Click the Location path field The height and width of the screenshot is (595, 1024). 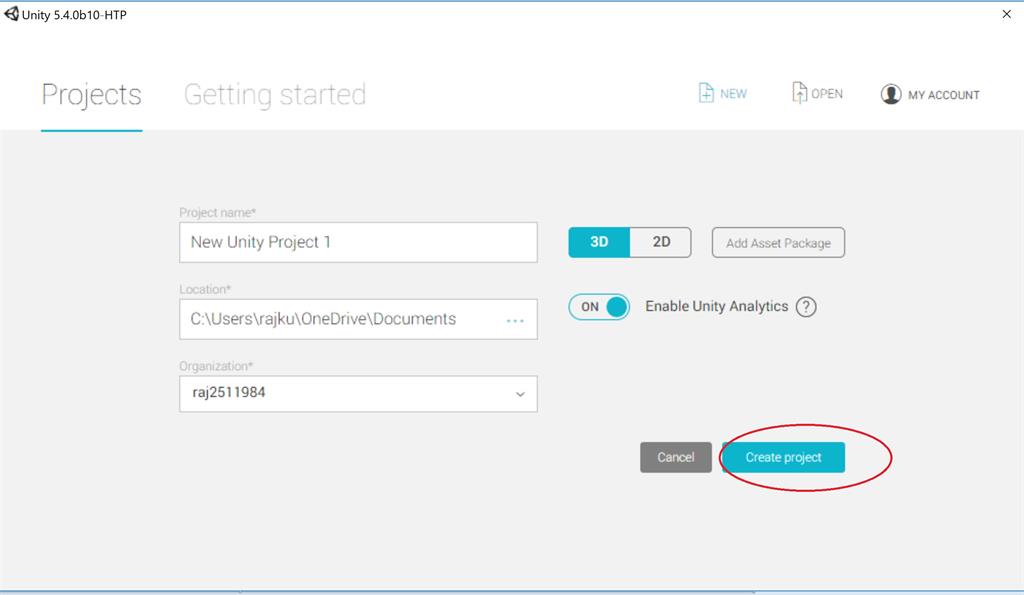point(359,319)
